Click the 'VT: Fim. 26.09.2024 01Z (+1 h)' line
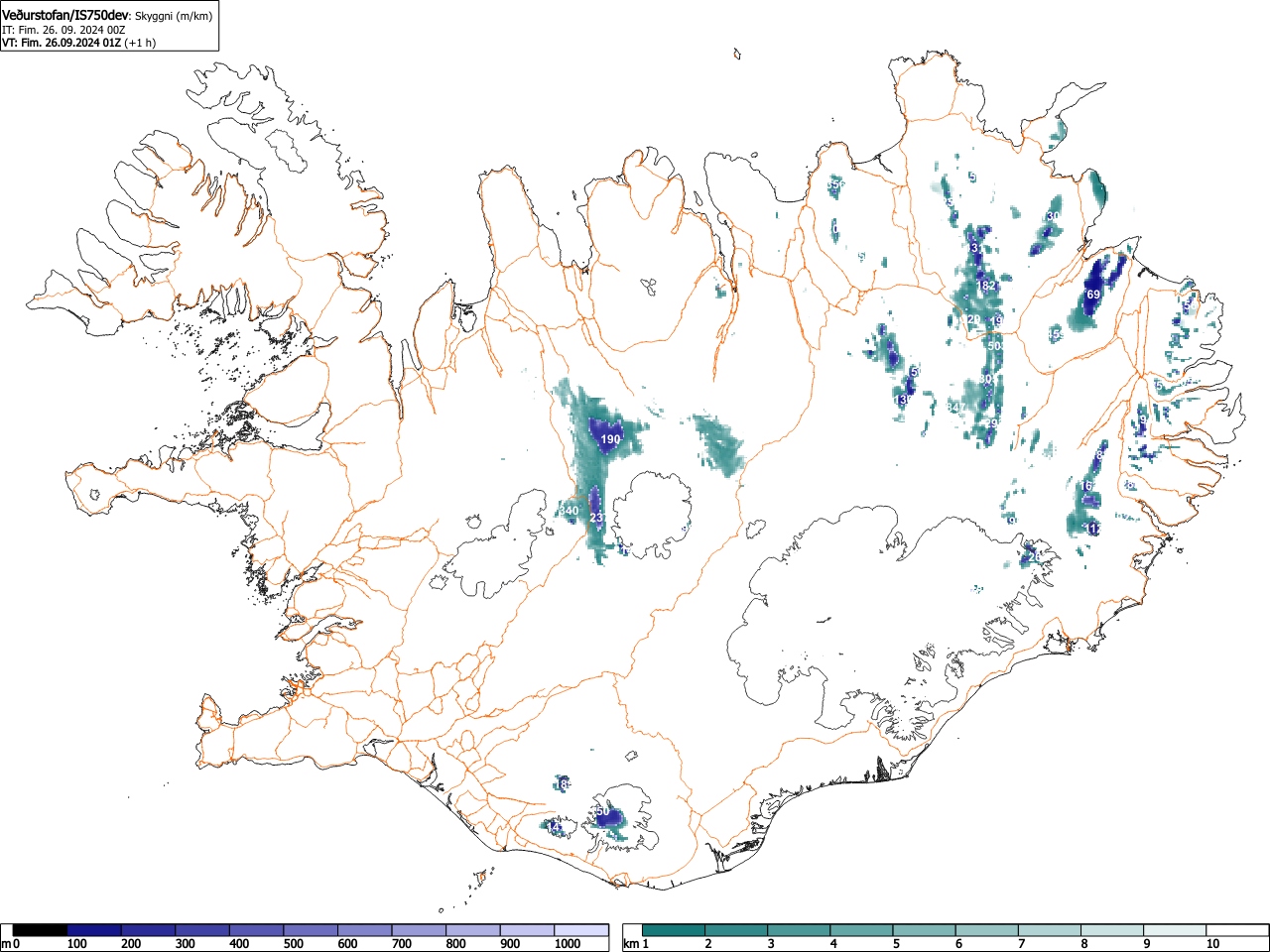1270x952 pixels. 78,43
